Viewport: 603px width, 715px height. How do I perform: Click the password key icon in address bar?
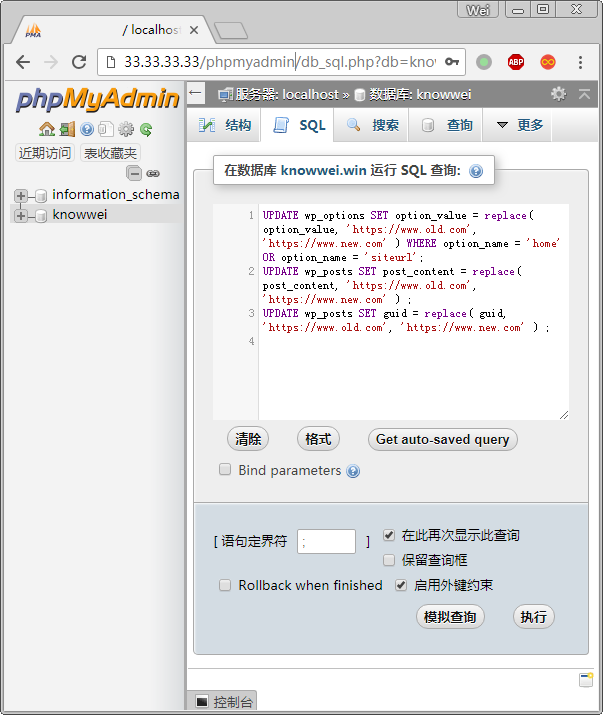click(452, 62)
